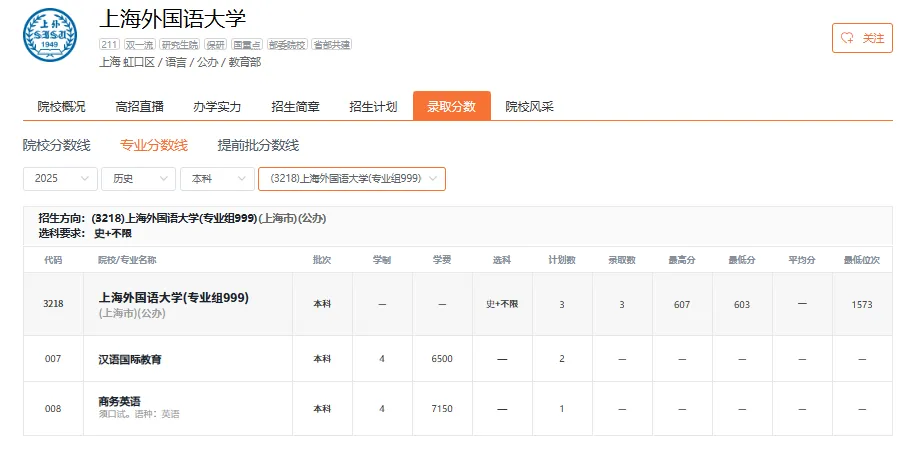Viewport: 918px width, 450px height.
Task: Click the 录取数 column header
Action: coord(622,260)
